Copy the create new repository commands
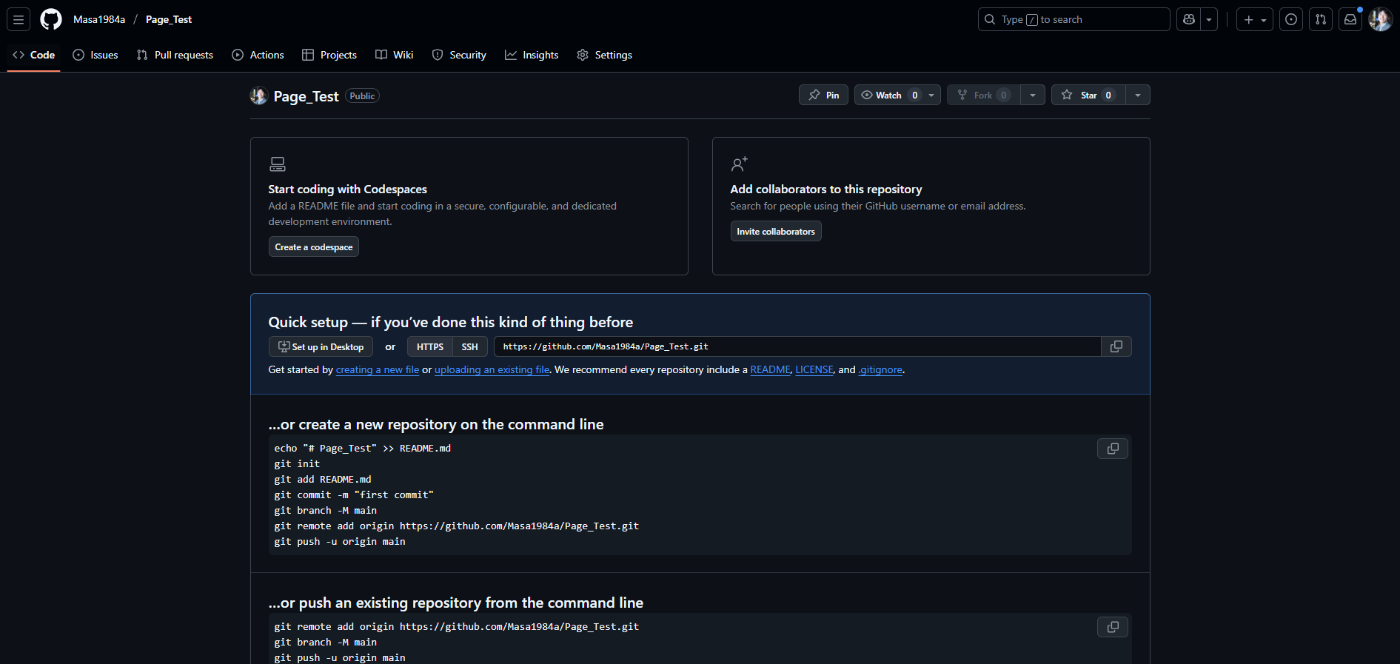 click(x=1112, y=449)
